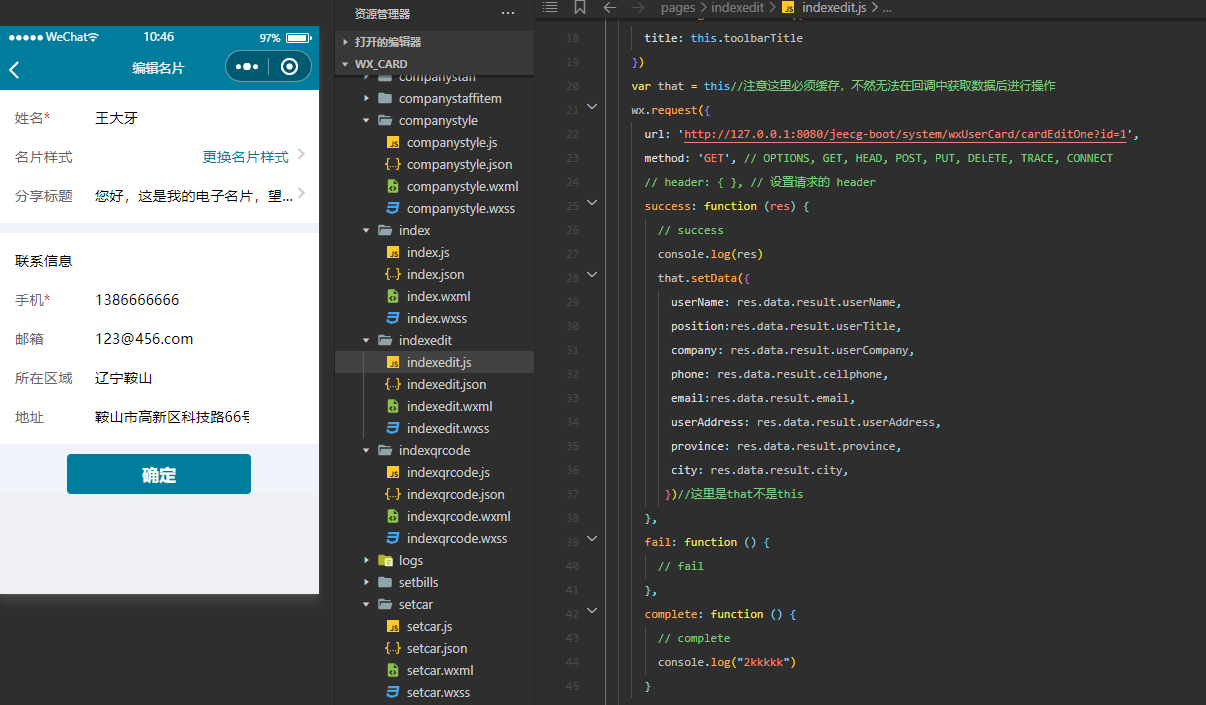Fold the fail function at line 39
1206x705 pixels.
pyautogui.click(x=592, y=538)
